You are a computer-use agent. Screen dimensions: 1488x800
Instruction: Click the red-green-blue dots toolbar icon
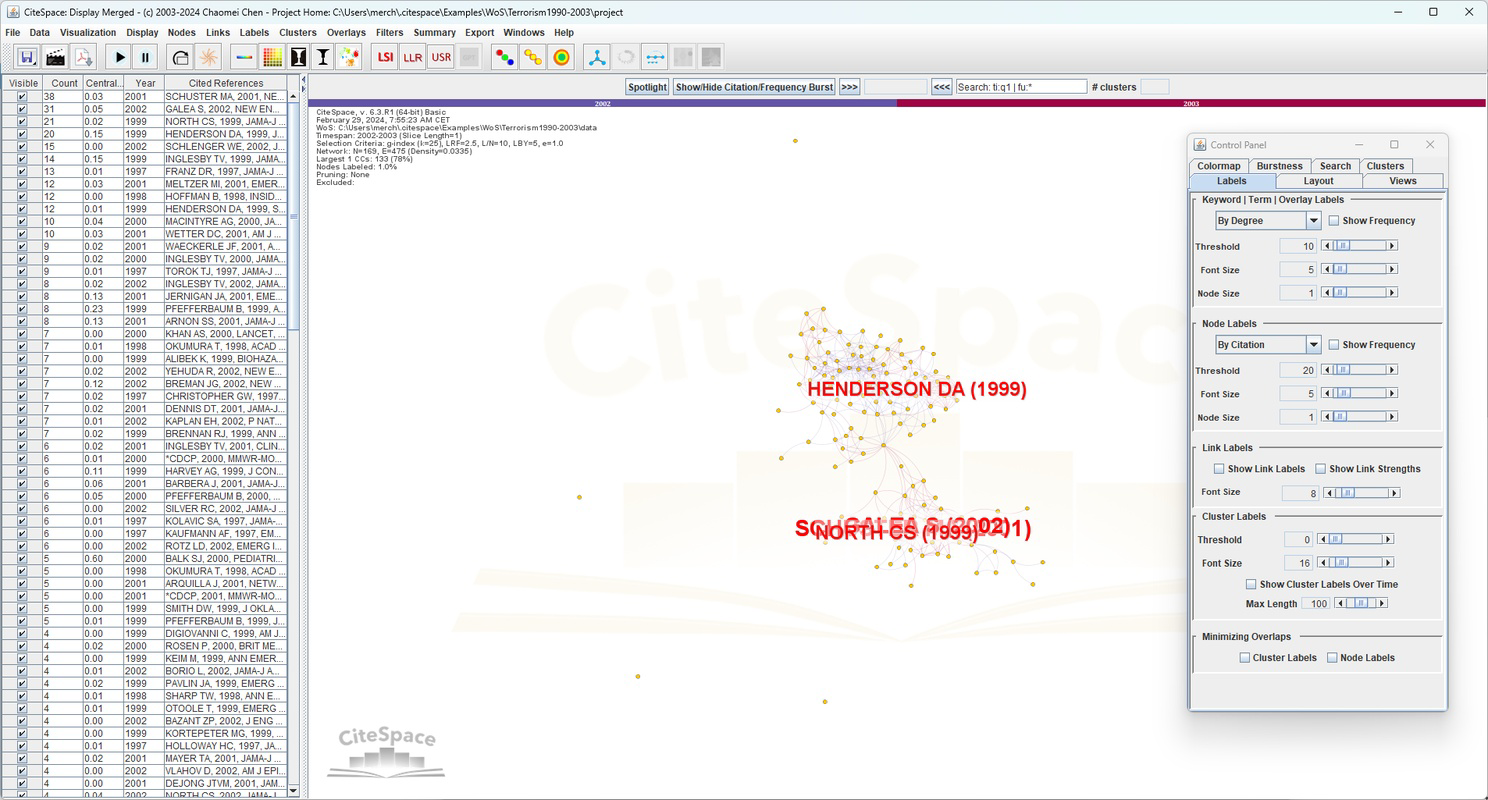point(505,57)
